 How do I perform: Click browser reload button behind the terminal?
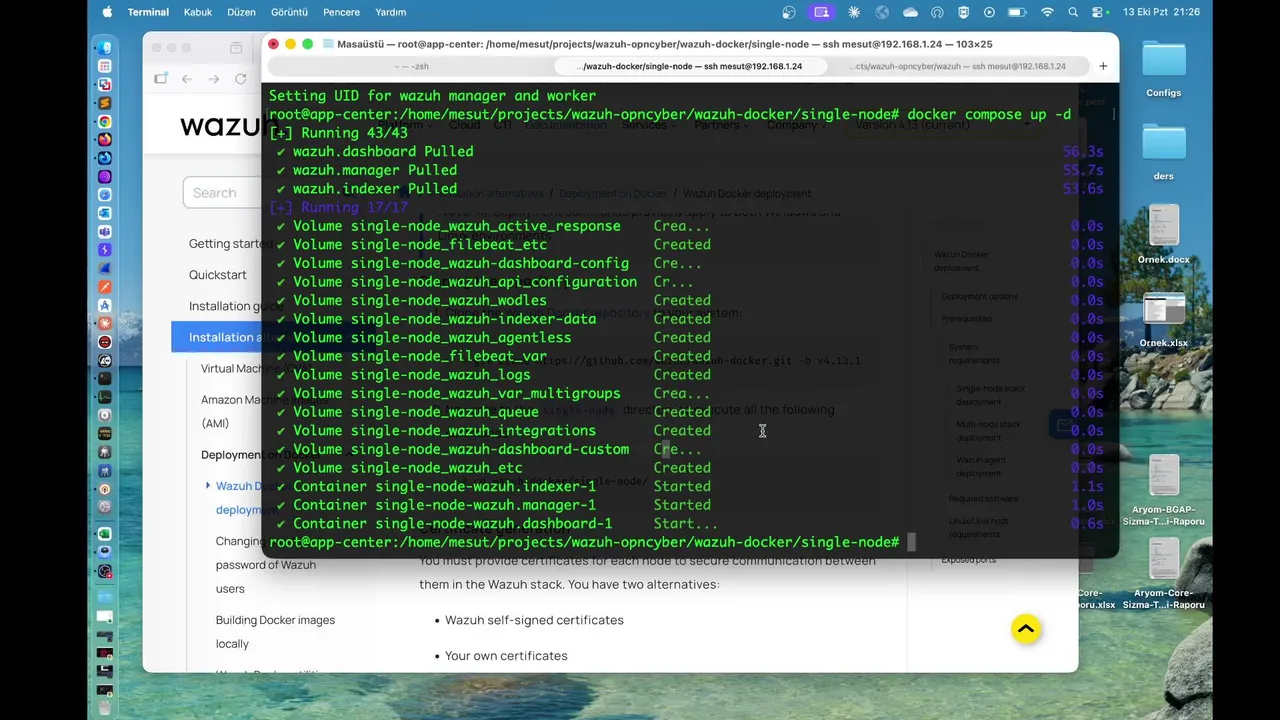241,79
